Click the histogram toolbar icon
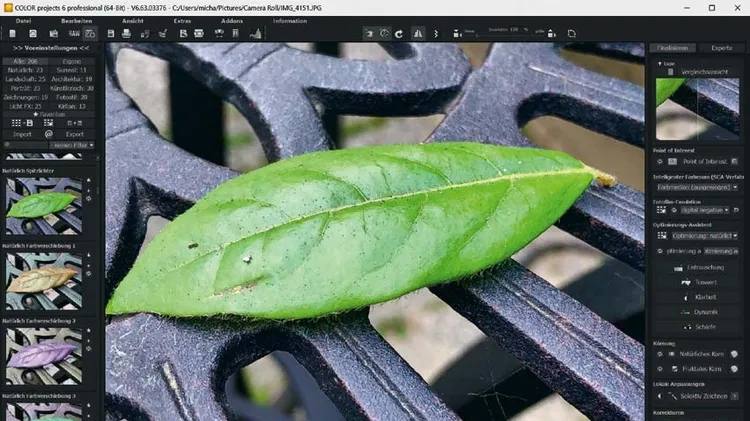This screenshot has height=421, width=750. click(255, 33)
